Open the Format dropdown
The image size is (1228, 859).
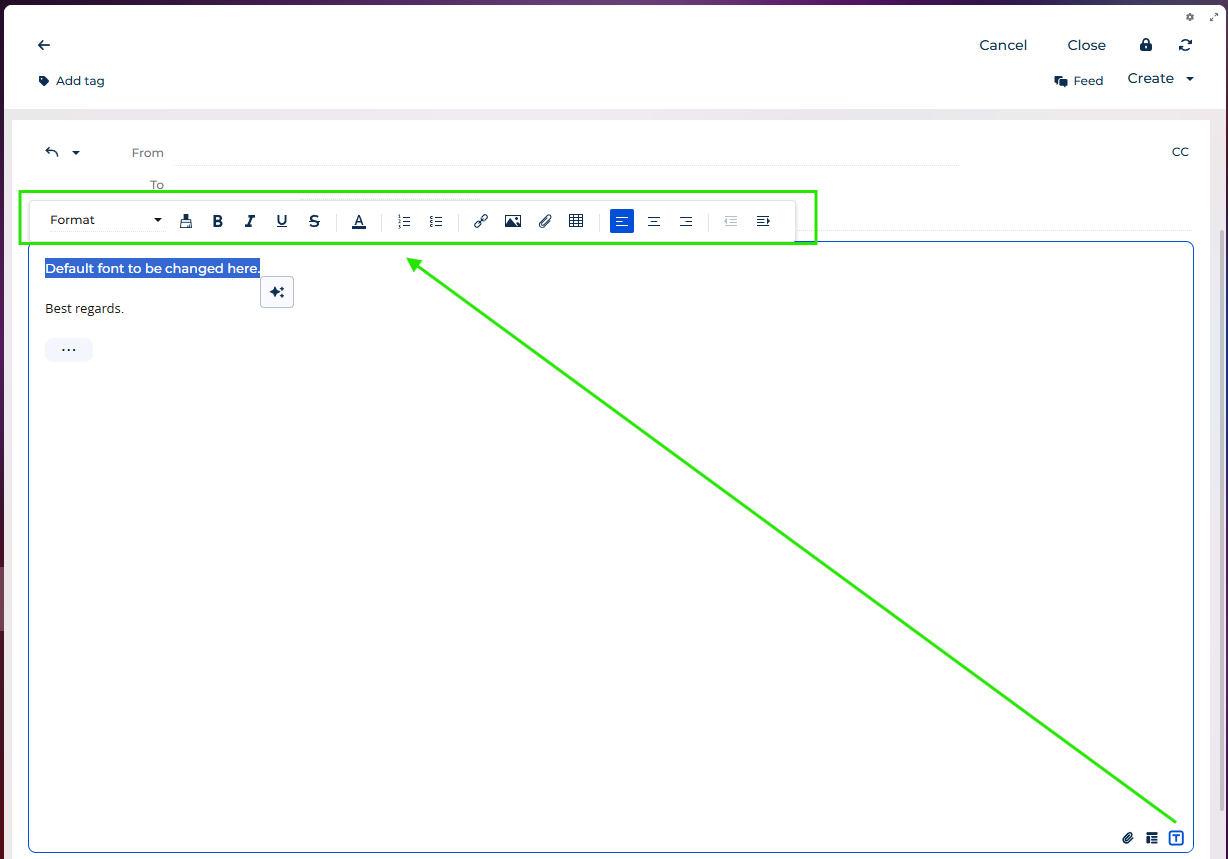[105, 220]
